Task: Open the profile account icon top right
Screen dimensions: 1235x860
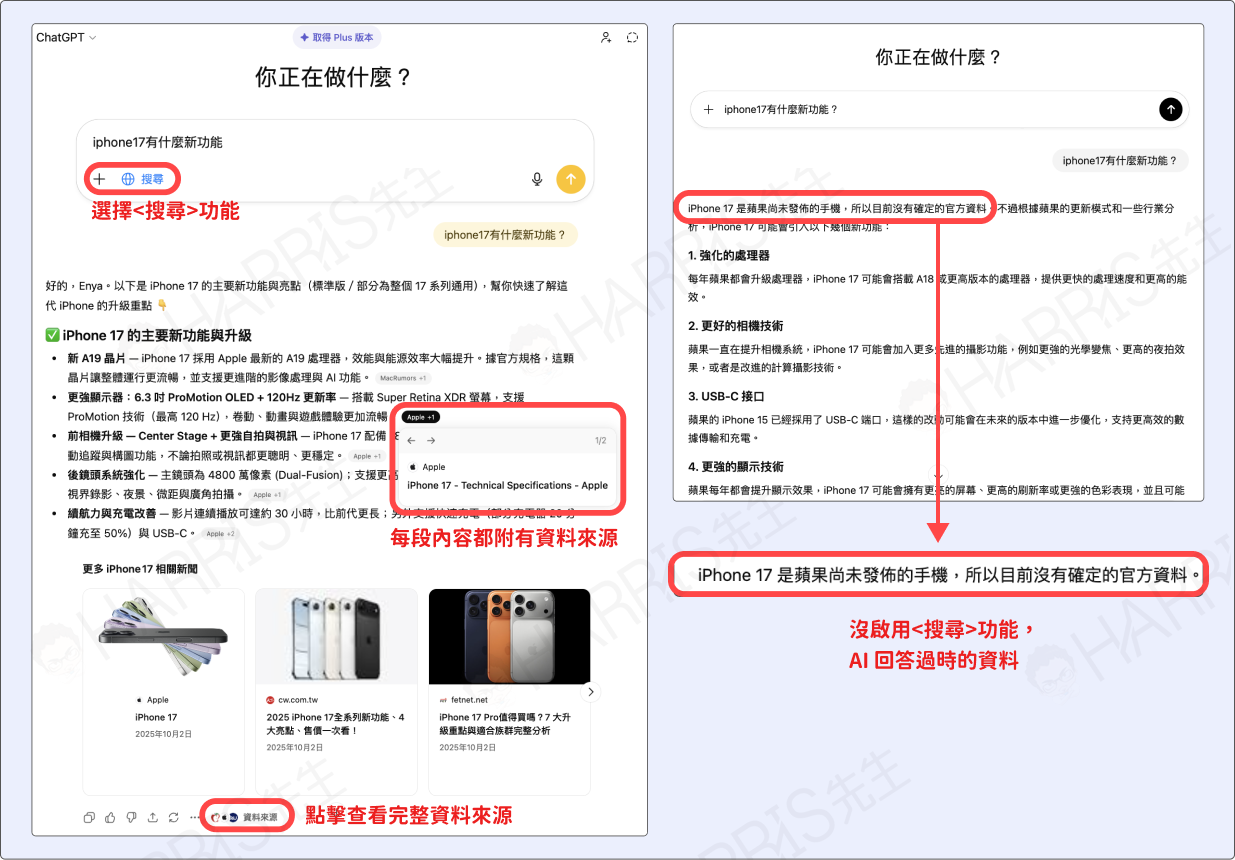Action: (x=606, y=36)
